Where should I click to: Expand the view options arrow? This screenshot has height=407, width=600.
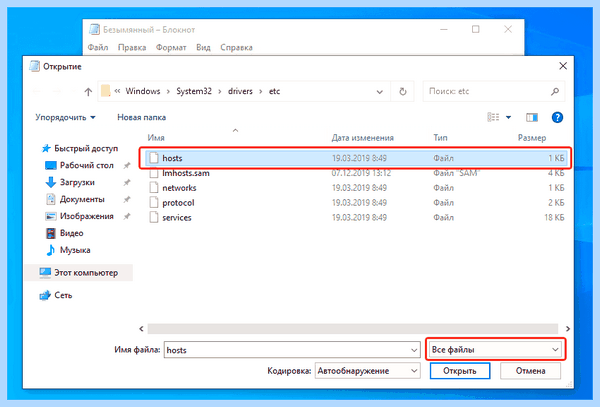(x=509, y=117)
